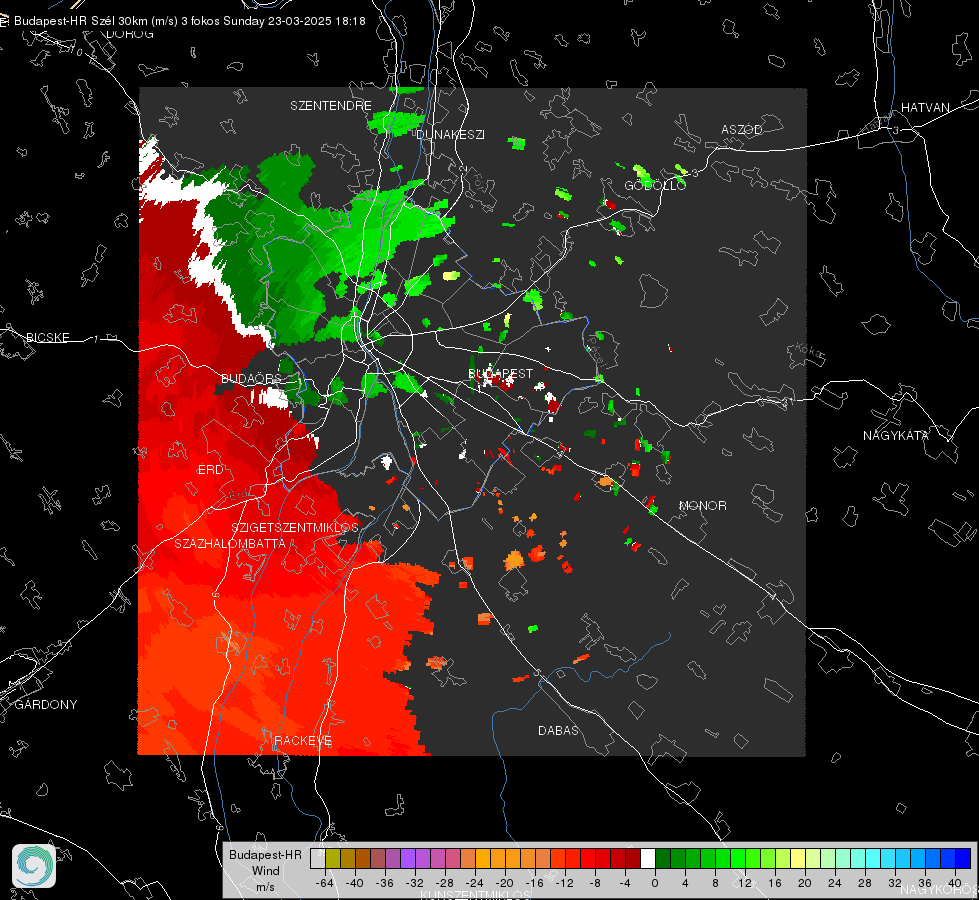Viewport: 979px width, 900px height.
Task: Select the gray leftmost legend swatch
Action: 317,858
